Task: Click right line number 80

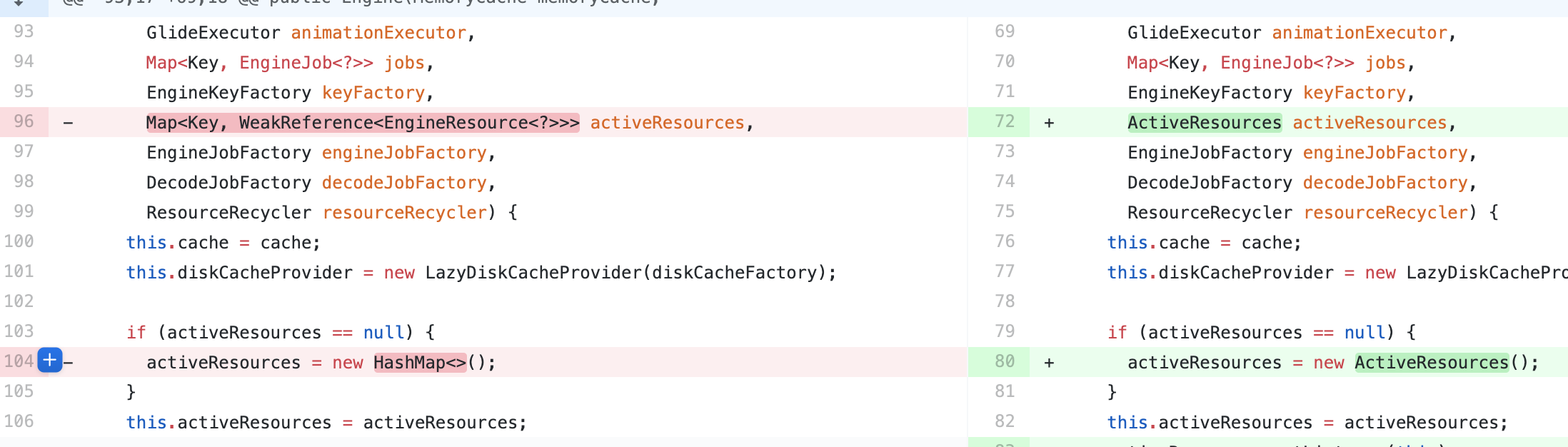Action: 1004,361
